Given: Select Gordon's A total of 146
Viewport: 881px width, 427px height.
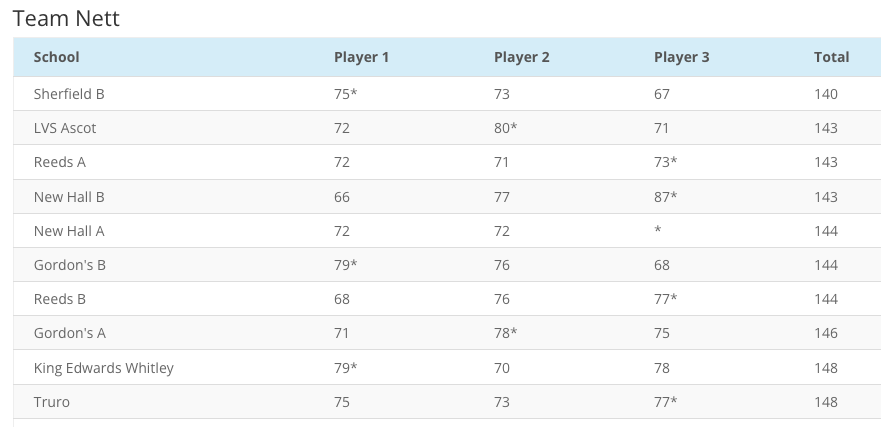Looking at the screenshot, I should click(x=826, y=333).
